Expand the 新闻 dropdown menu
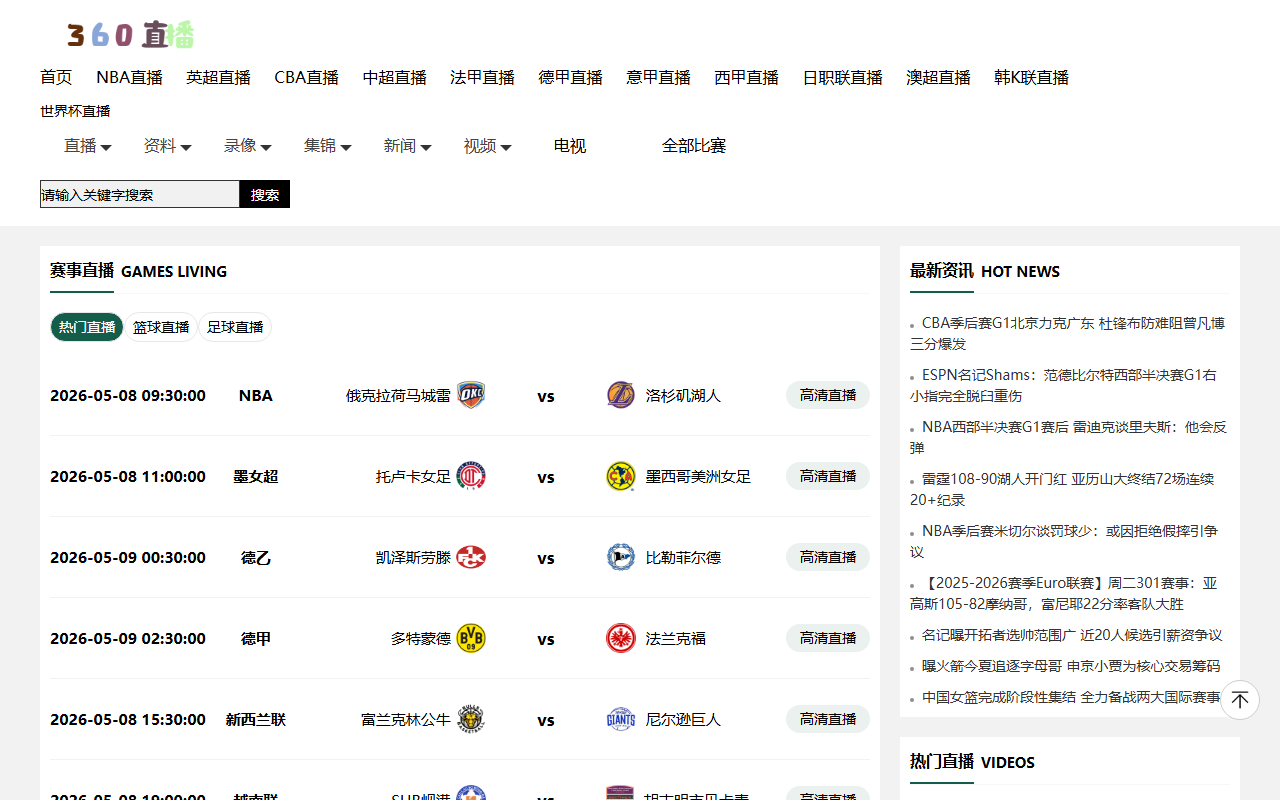Screen dimensions: 1280x800 pos(407,146)
